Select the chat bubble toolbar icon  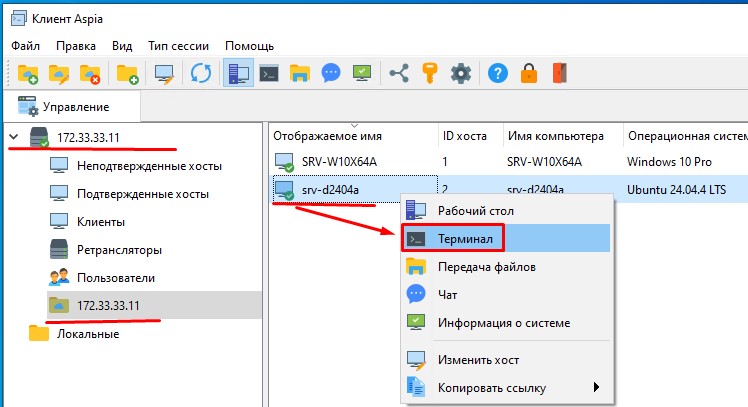pyautogui.click(x=331, y=73)
